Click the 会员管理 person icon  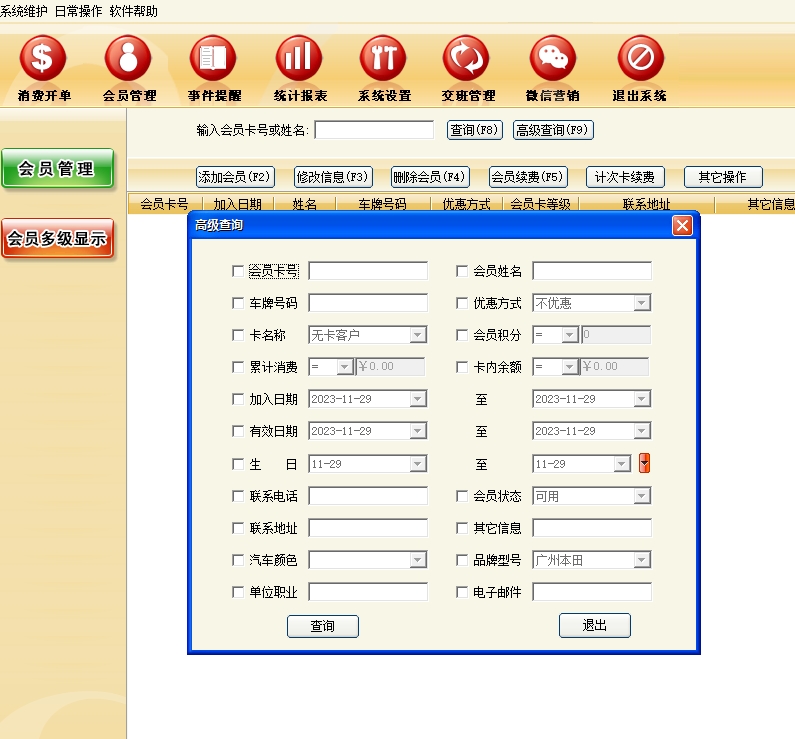click(128, 59)
